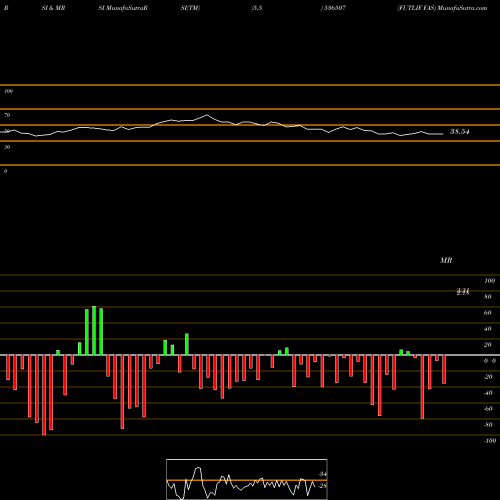Click the RSI axis label 70
The height and width of the screenshot is (500, 500).
(x=7, y=115)
